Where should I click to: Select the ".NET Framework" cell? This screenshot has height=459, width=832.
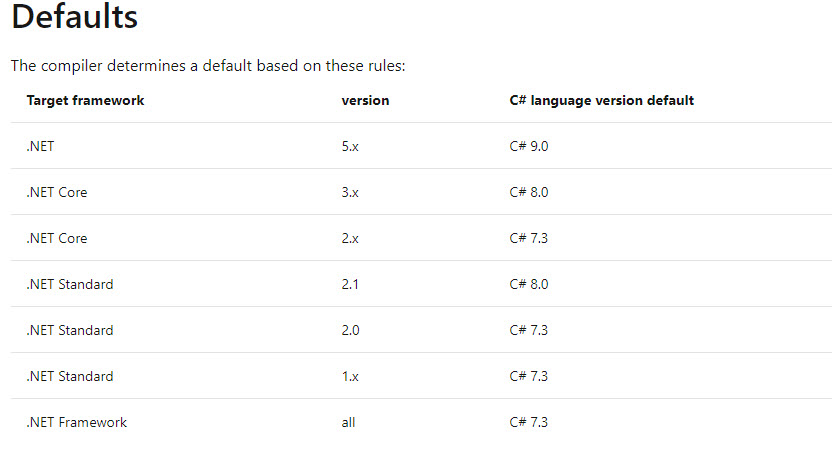77,422
